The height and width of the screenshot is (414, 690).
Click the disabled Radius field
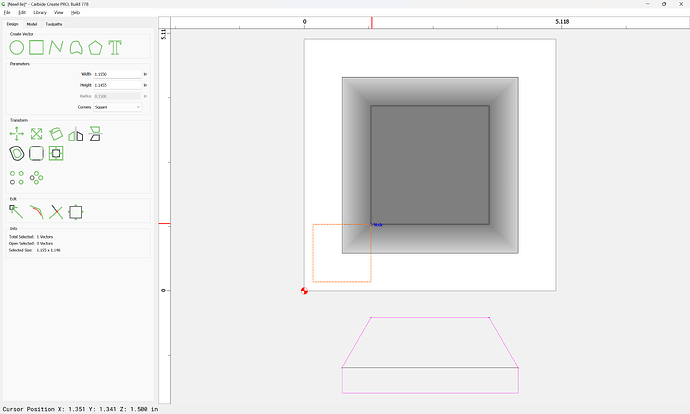point(117,96)
